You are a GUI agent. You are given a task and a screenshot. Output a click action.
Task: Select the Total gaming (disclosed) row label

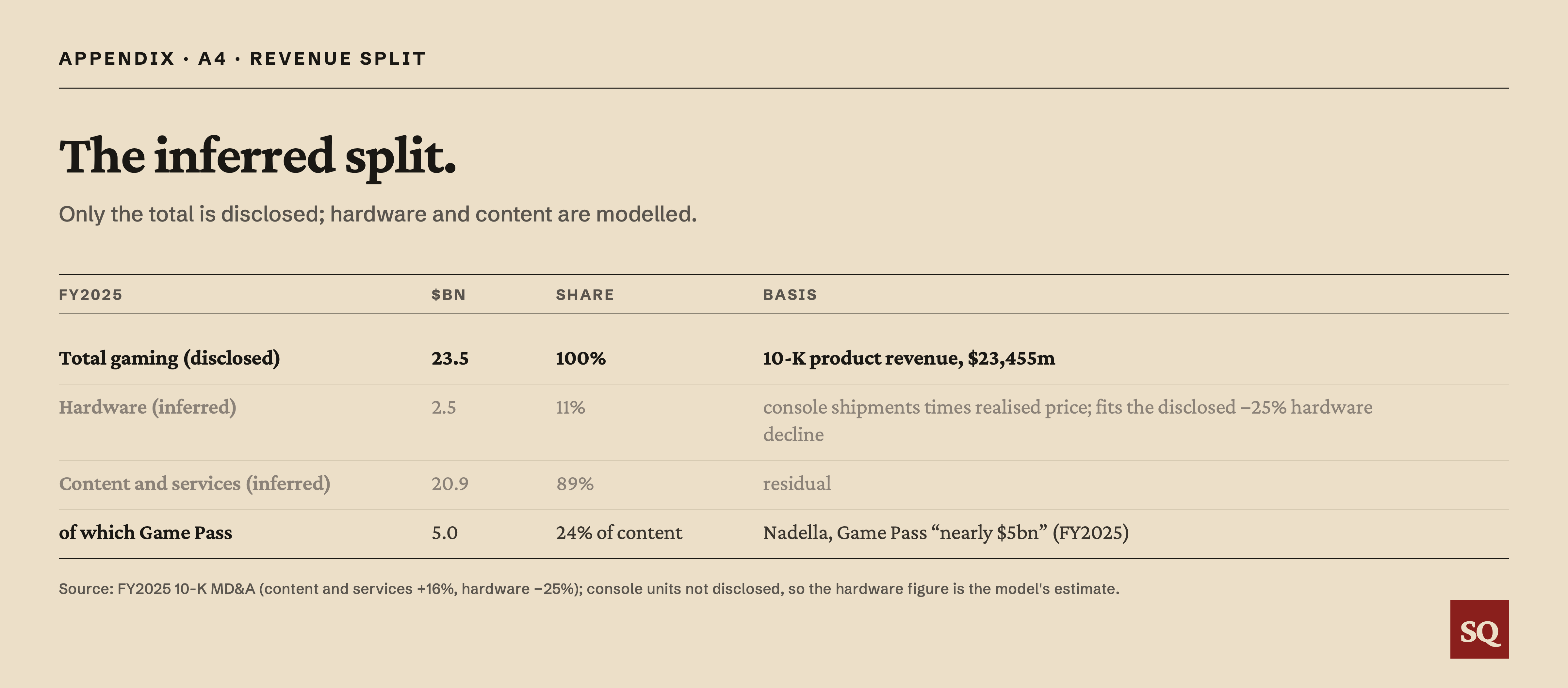[x=169, y=358]
